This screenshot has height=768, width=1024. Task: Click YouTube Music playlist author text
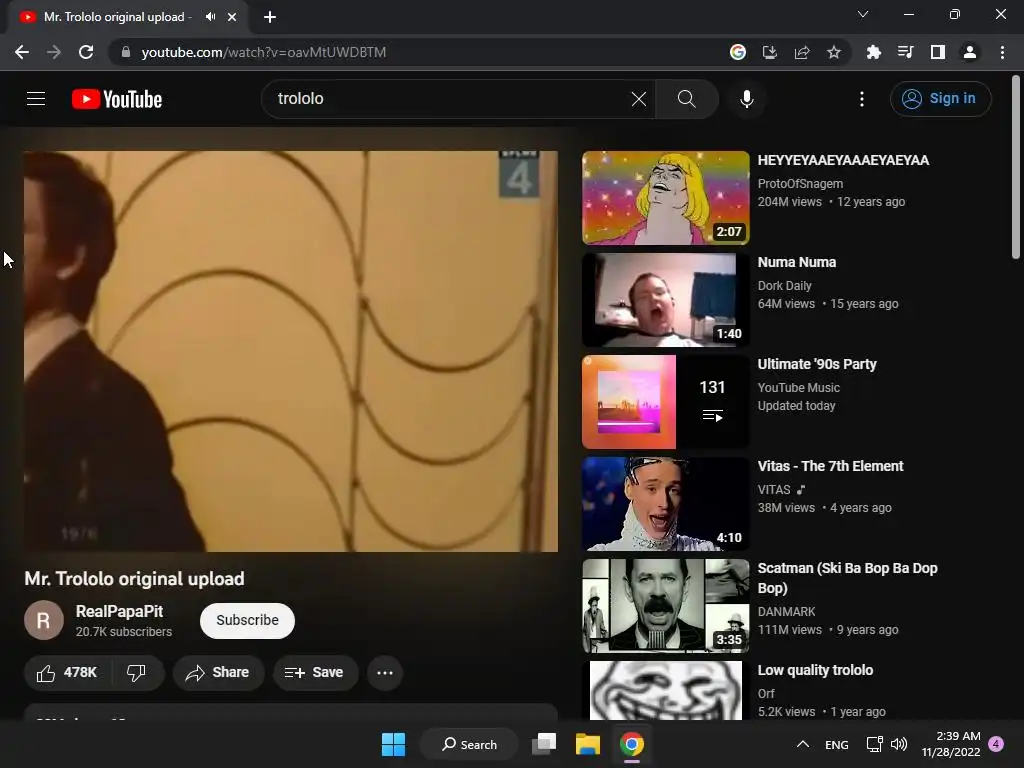coord(798,388)
